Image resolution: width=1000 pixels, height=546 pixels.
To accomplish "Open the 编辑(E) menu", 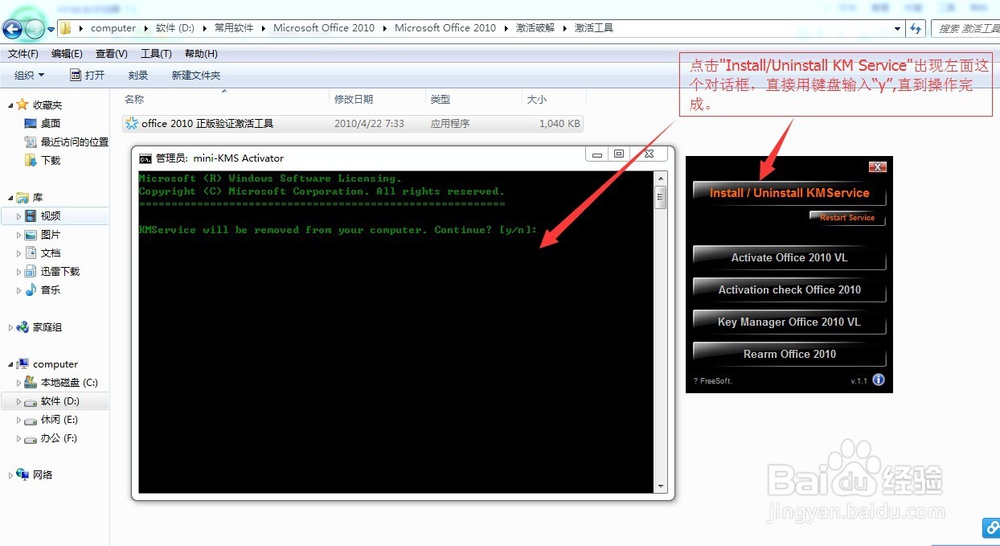I will [67, 54].
